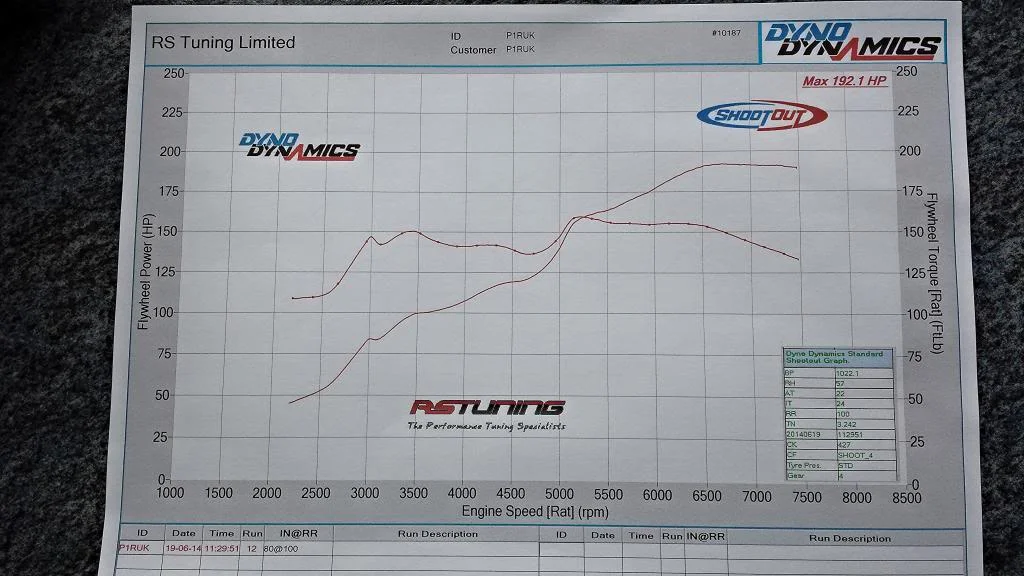Click the Gear row in info box
1024x576 pixels.
pos(840,475)
